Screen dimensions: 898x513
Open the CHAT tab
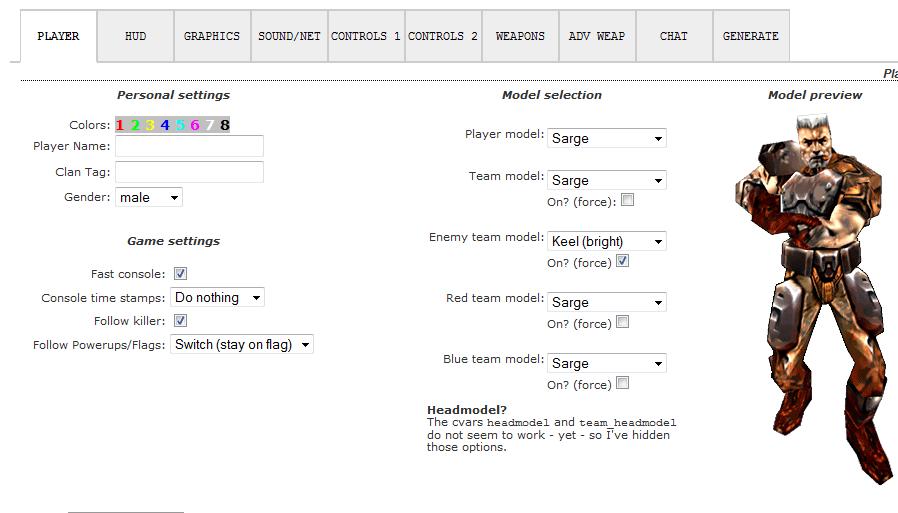tap(674, 36)
